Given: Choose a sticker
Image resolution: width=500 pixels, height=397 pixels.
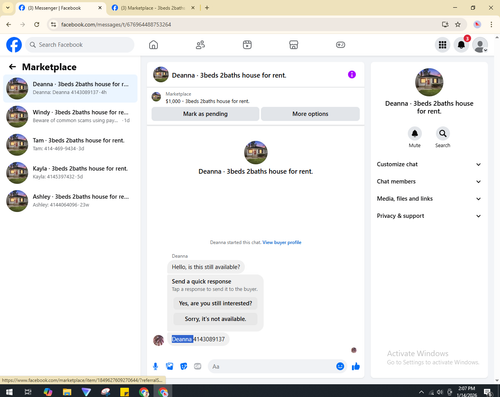Looking at the screenshot, I should click(184, 367).
